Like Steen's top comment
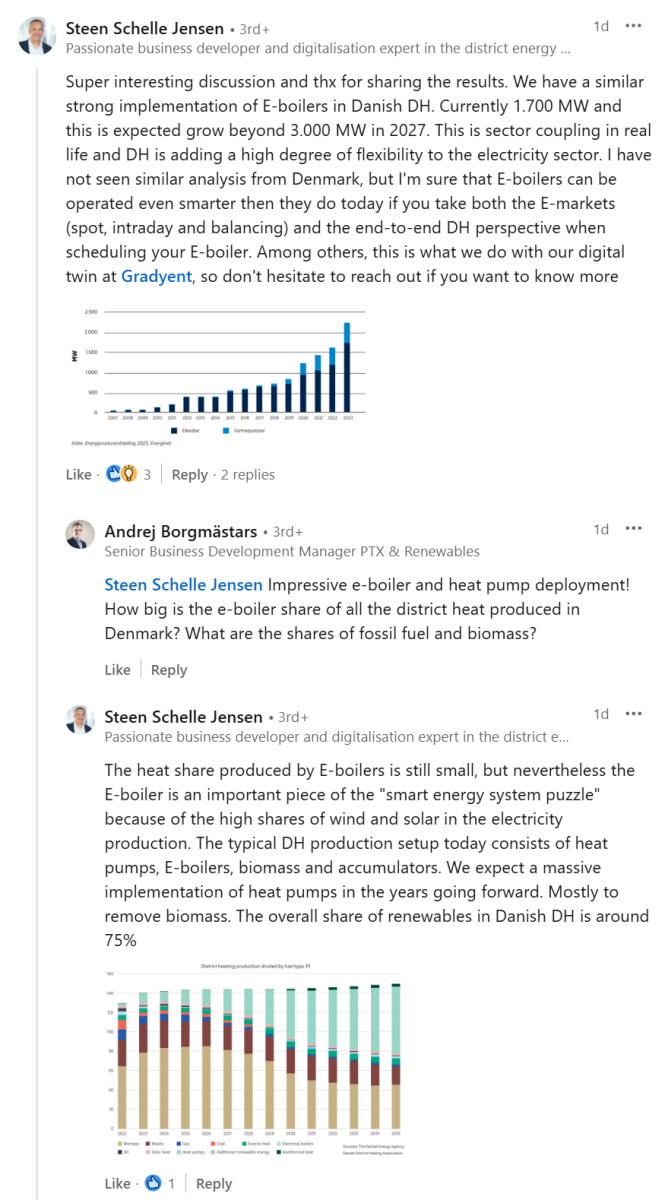Screen dimensions: 665x1200 (78, 474)
